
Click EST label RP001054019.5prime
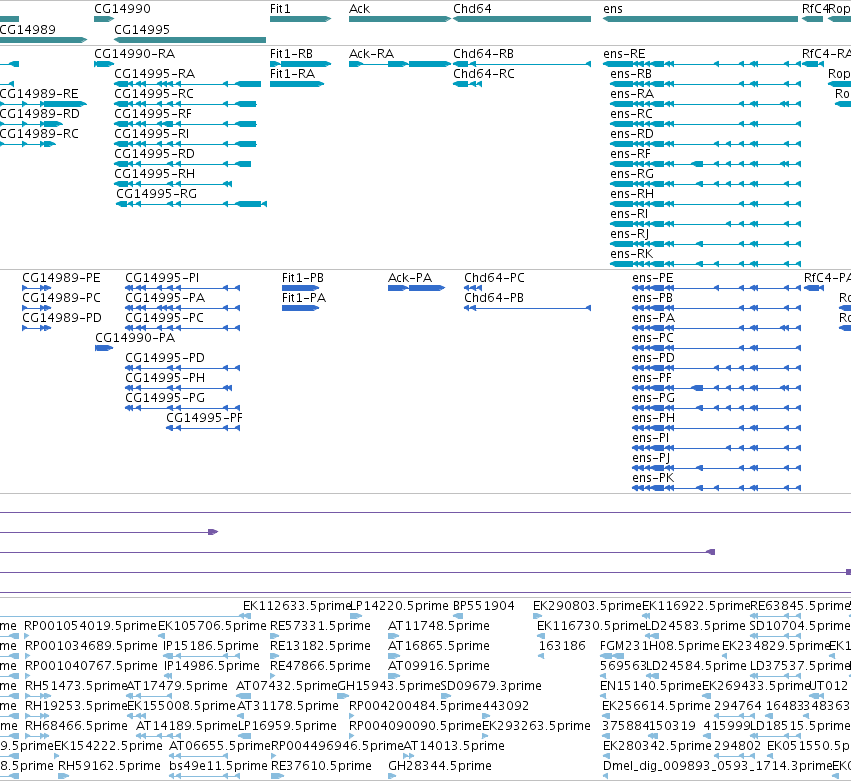pos(91,626)
